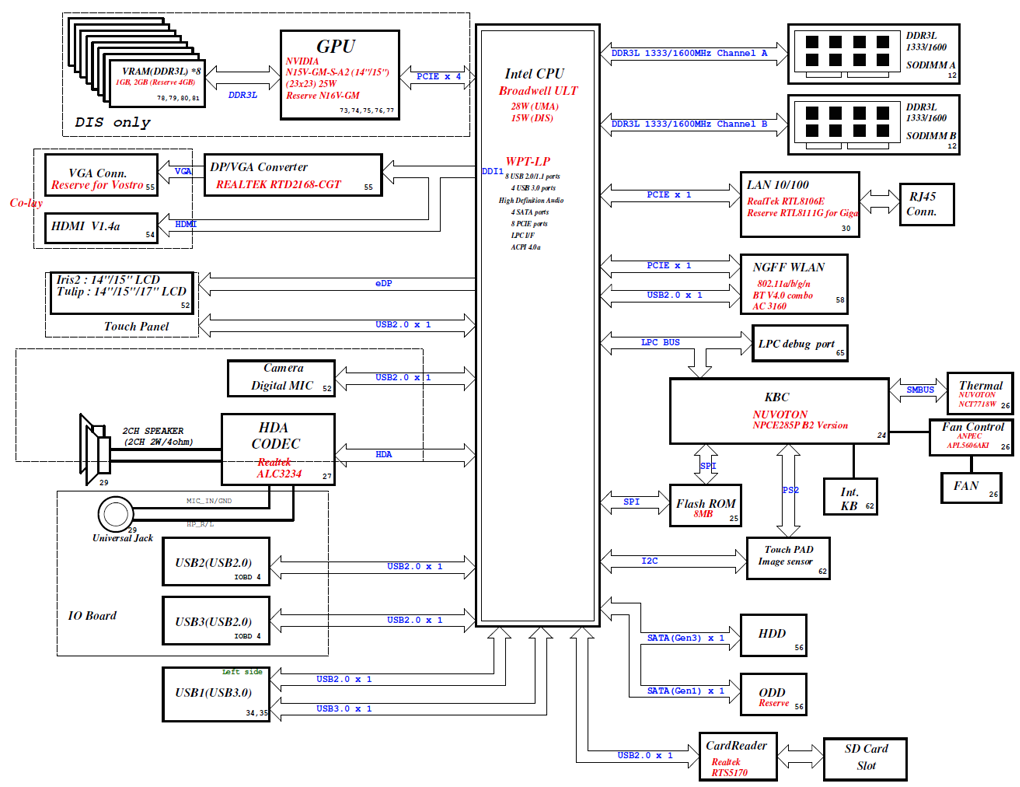
Task: Select 'Touch PAD Image sensor' block
Action: click(x=788, y=558)
